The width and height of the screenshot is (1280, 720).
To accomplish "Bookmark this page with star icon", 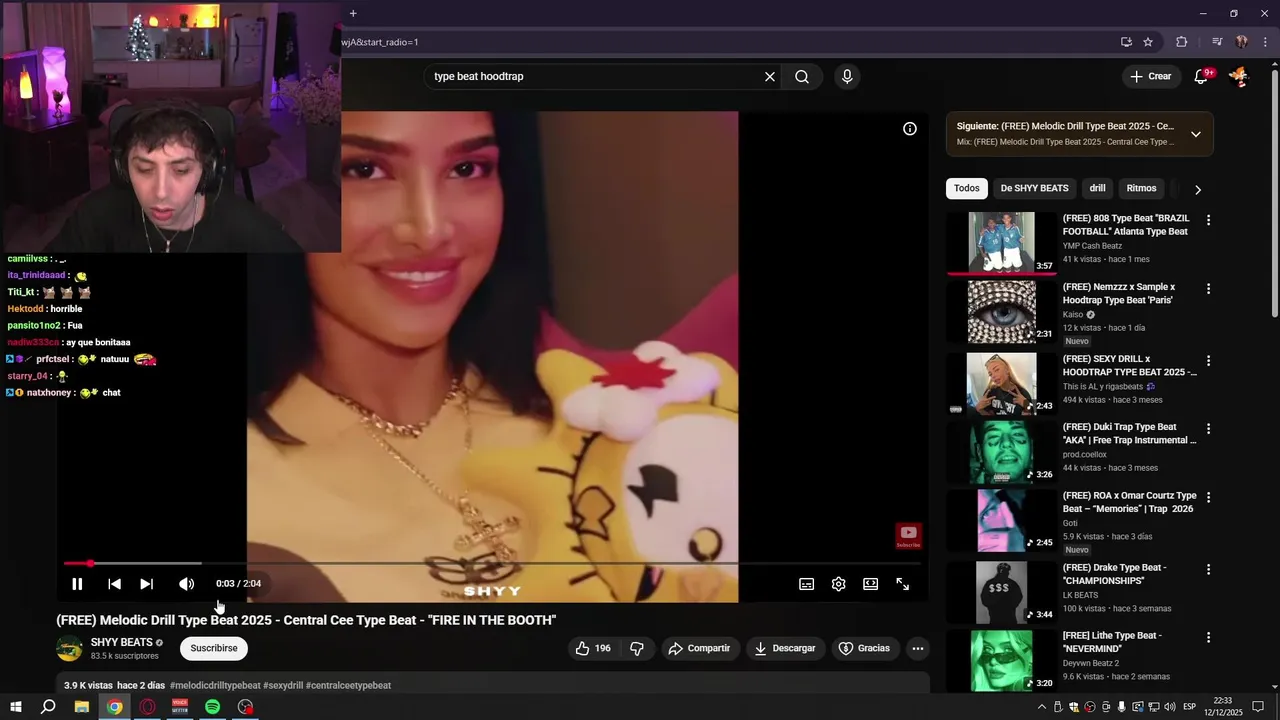I will tap(1148, 42).
